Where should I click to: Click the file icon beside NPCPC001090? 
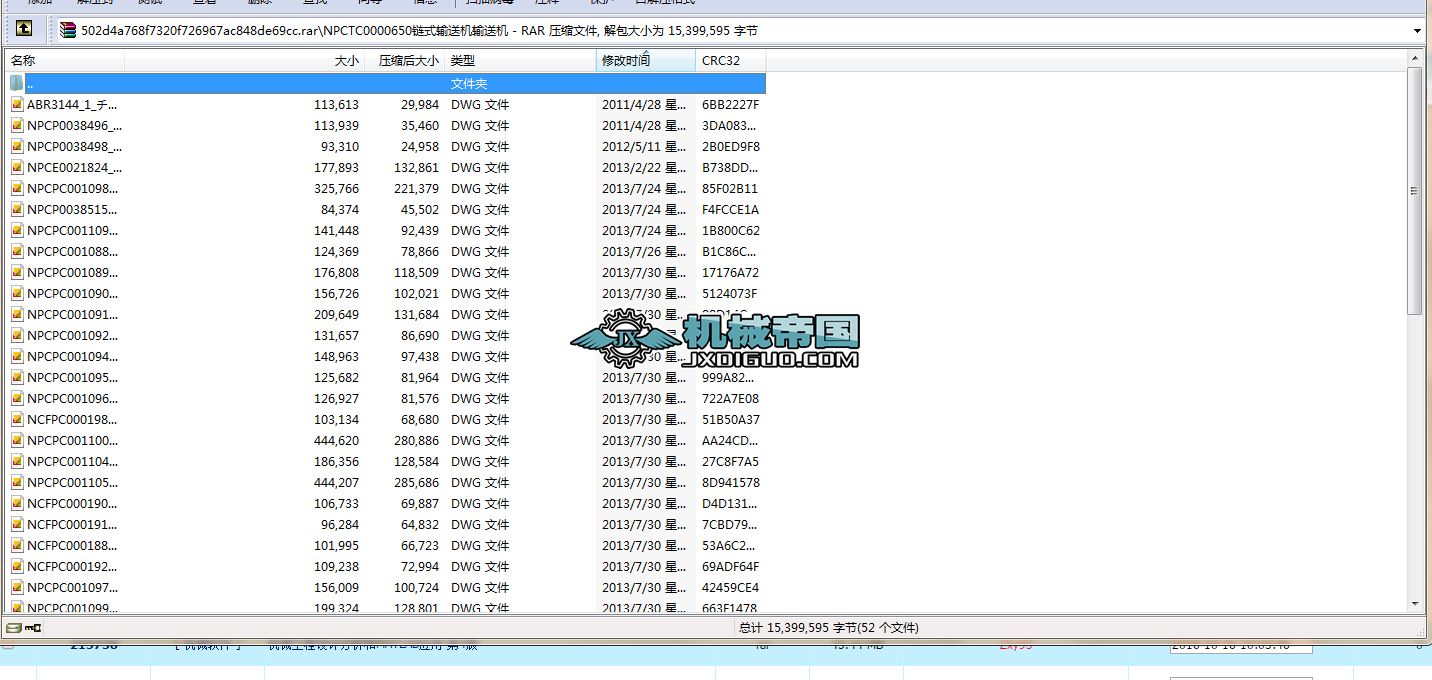(17, 294)
